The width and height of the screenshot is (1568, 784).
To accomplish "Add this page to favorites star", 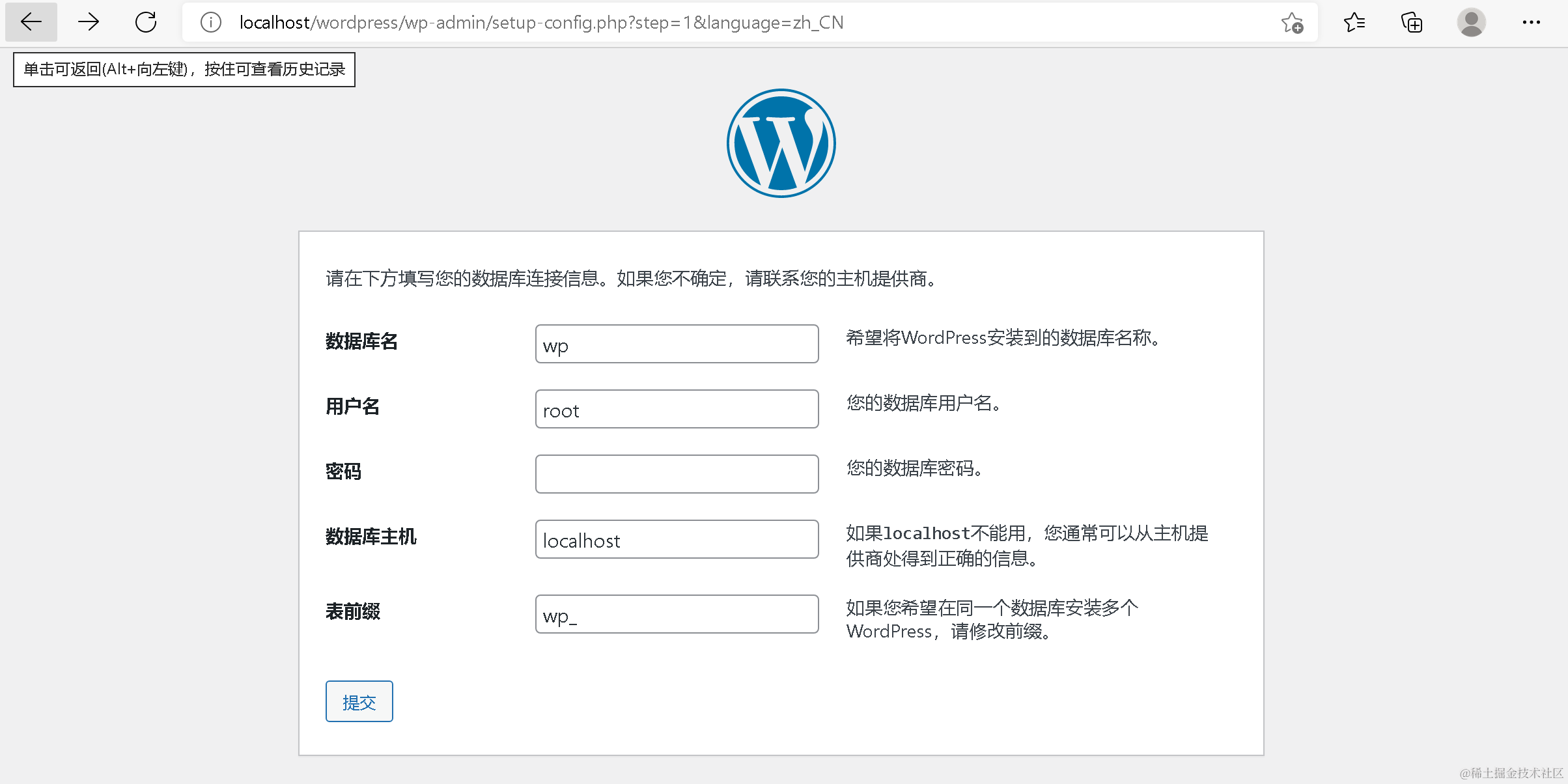I will [x=1292, y=22].
